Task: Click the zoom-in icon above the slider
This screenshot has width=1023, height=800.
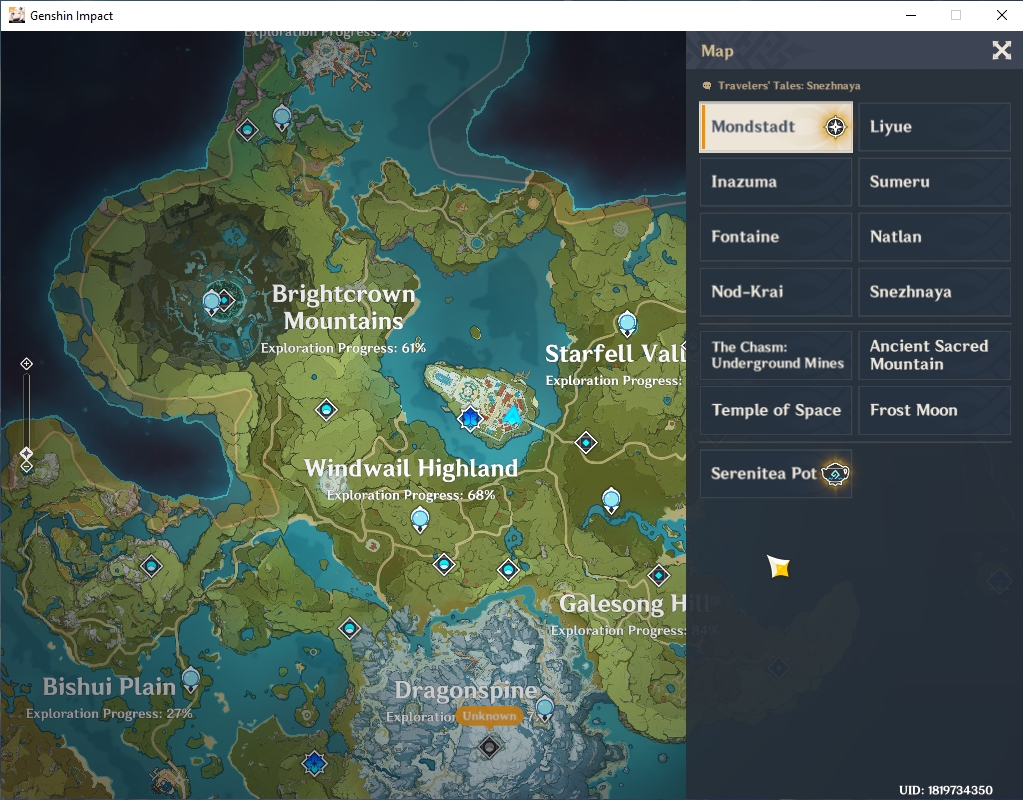Action: coord(26,363)
